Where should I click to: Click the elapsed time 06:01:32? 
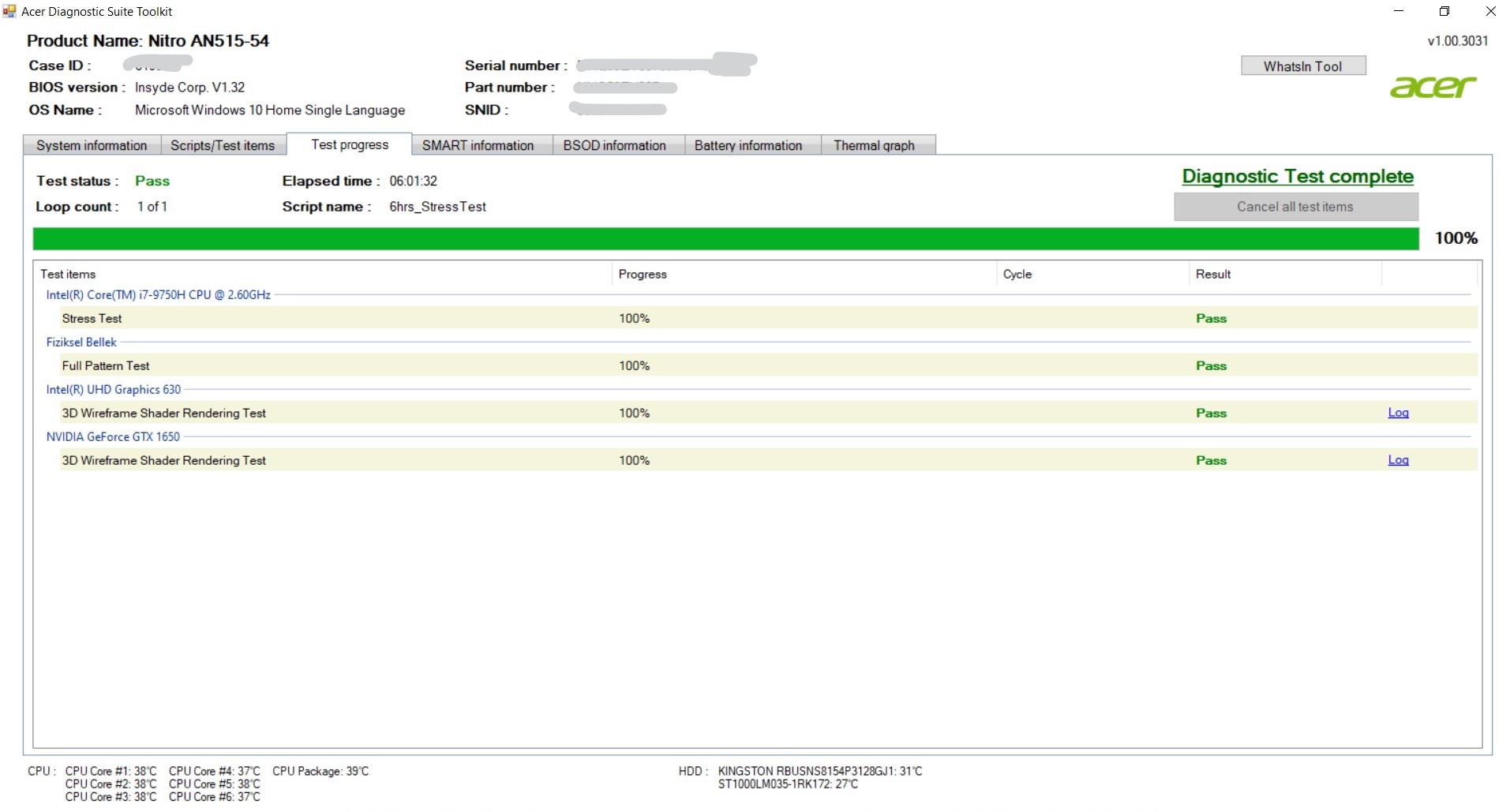pos(413,181)
